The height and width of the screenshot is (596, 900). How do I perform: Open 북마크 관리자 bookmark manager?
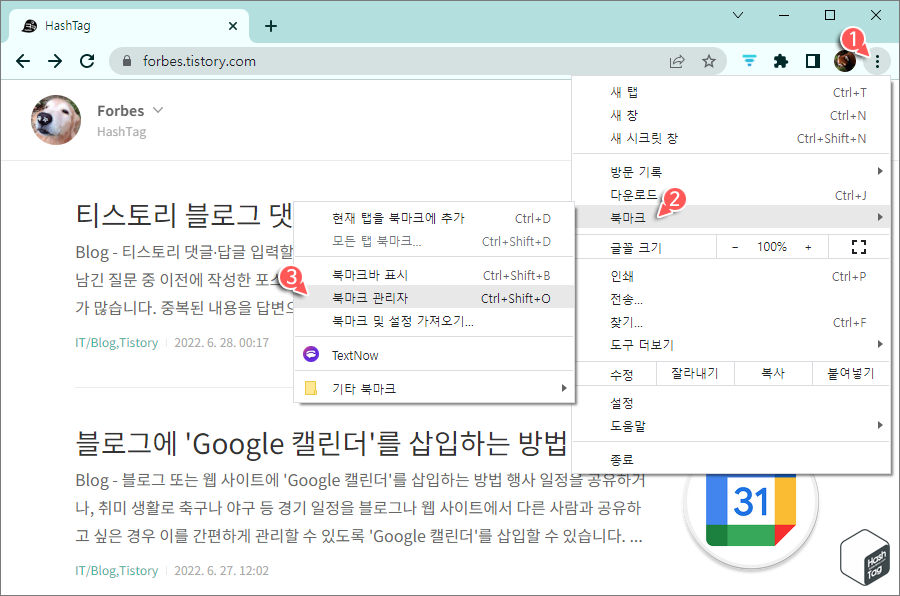(435, 297)
